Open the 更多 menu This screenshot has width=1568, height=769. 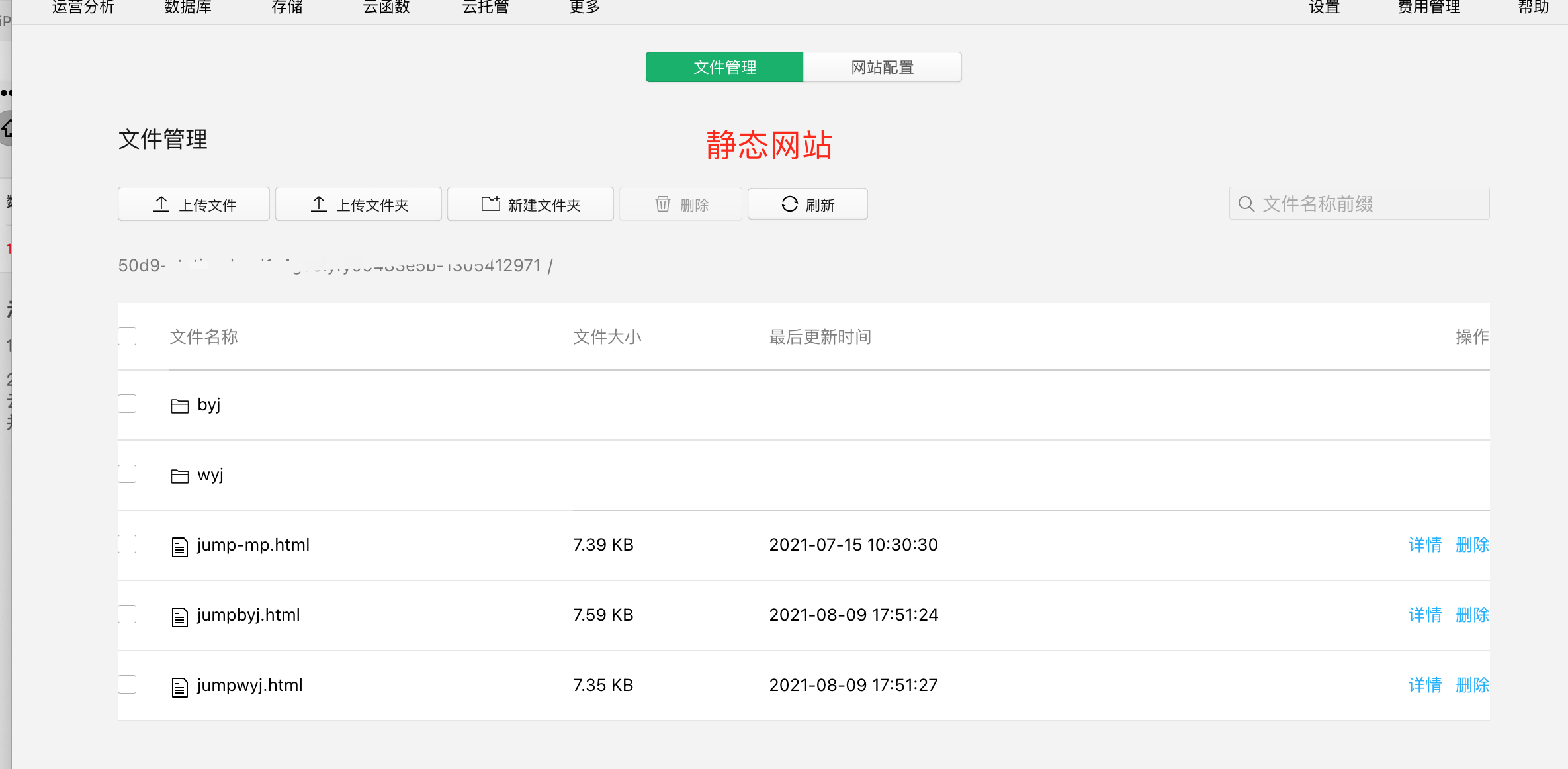coord(584,8)
